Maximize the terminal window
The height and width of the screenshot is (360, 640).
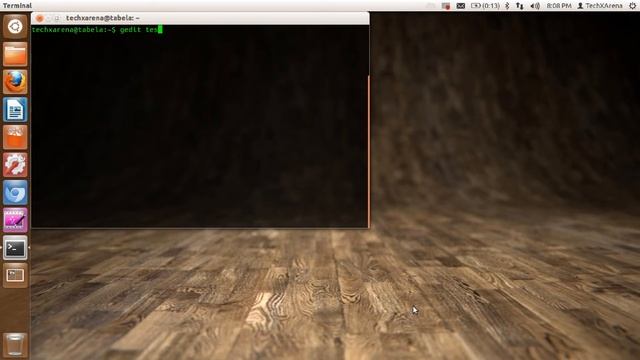[57, 18]
